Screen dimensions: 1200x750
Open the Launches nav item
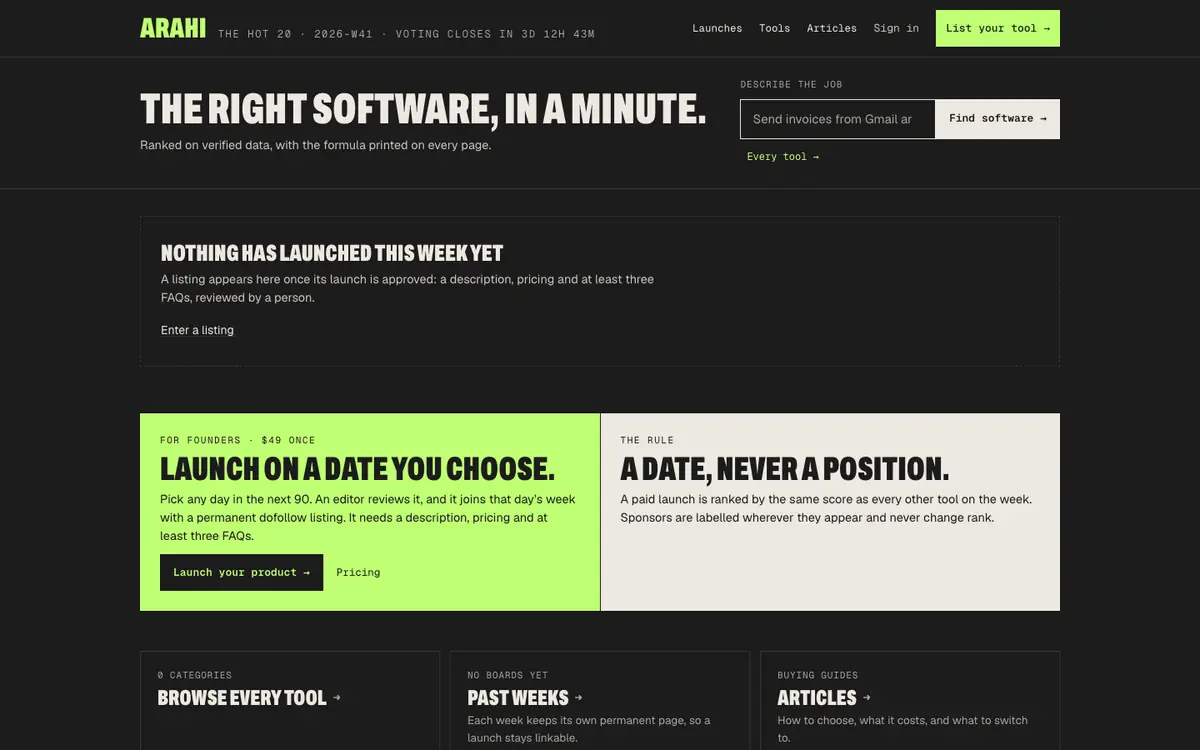tap(717, 28)
